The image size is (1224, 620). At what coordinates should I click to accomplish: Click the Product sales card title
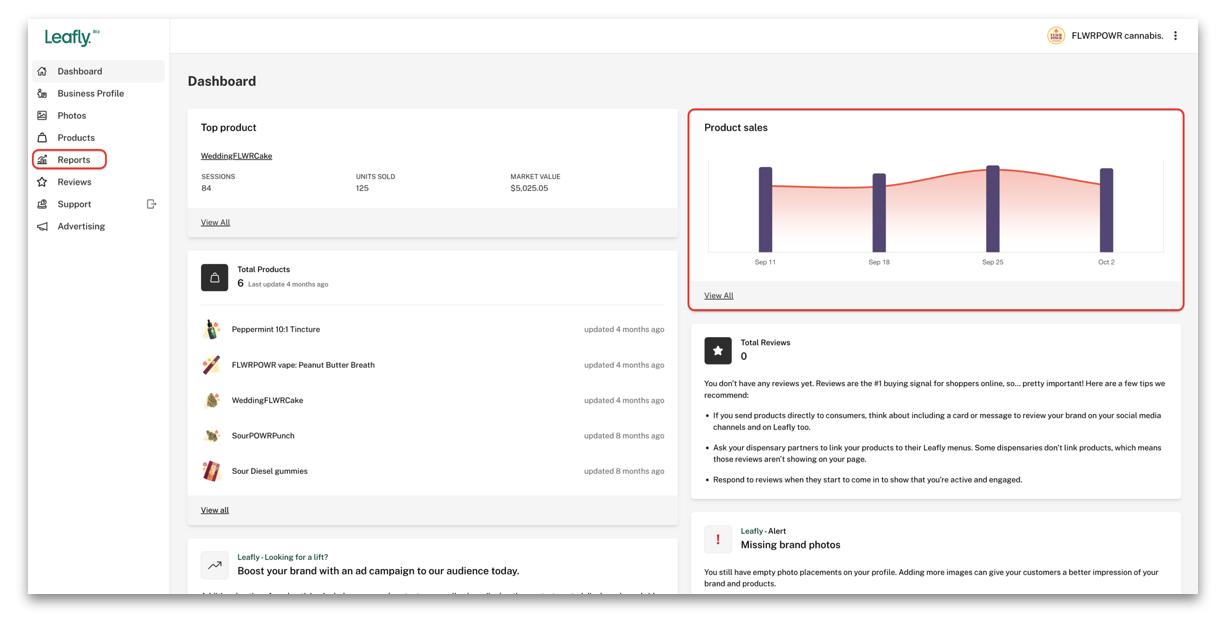pos(736,128)
